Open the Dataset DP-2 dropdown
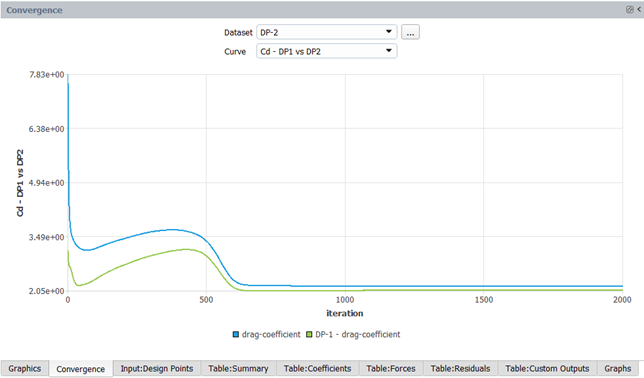This screenshot has height=378, width=644. tap(327, 32)
